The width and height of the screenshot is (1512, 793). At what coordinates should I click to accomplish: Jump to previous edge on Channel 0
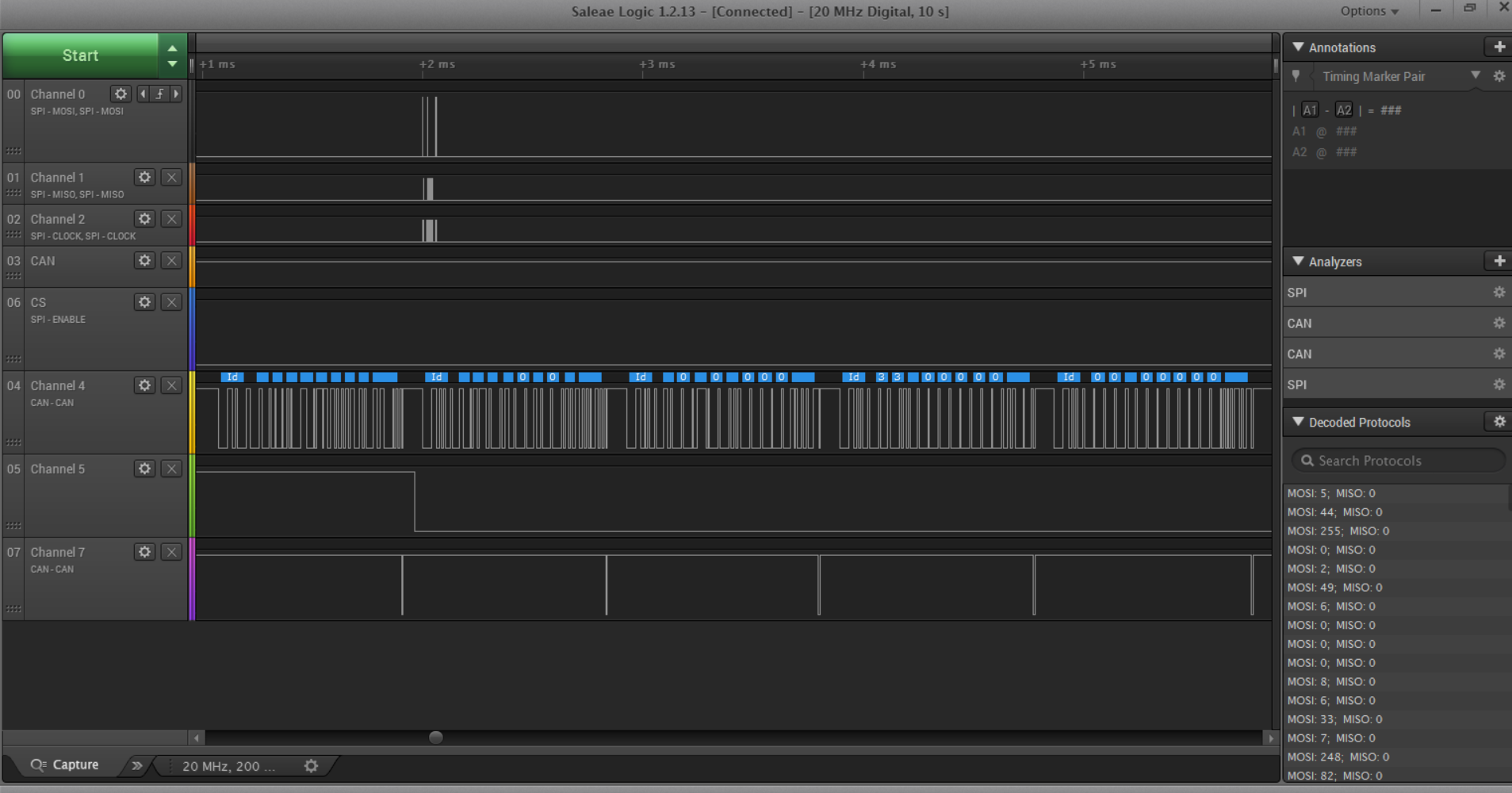click(143, 94)
